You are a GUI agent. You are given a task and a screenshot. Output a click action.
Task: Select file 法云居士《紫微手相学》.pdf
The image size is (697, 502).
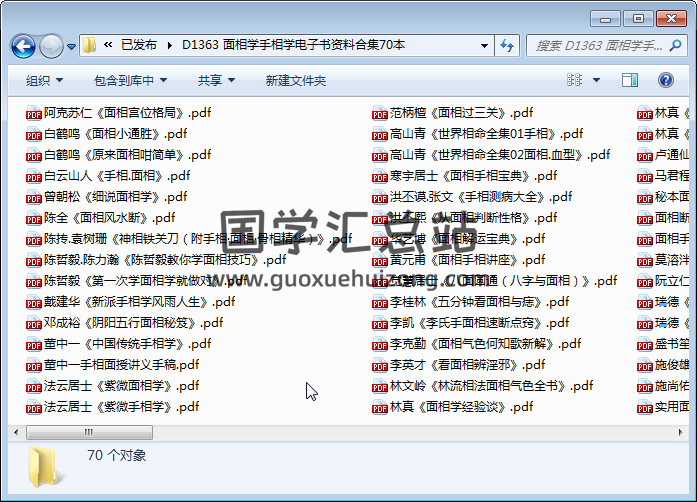[x=113, y=407]
